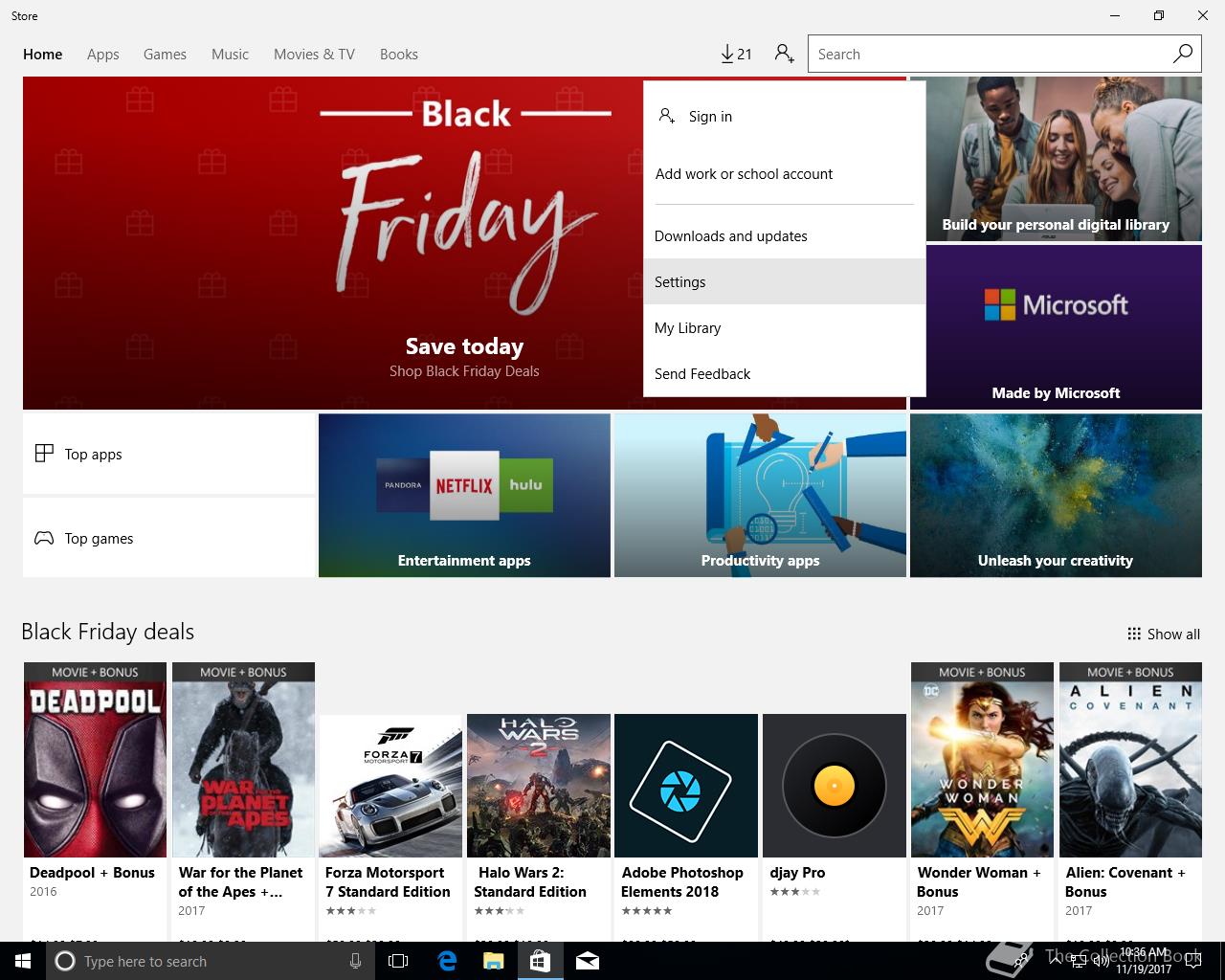Image resolution: width=1225 pixels, height=980 pixels.
Task: Open the Made by Microsoft tile
Action: (x=1056, y=327)
